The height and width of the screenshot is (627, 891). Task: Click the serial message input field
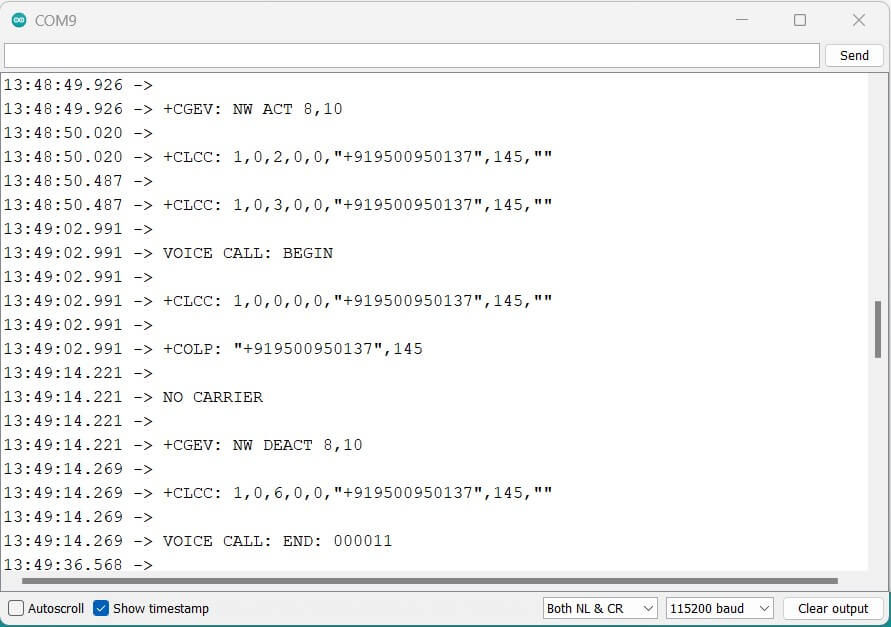(x=411, y=55)
